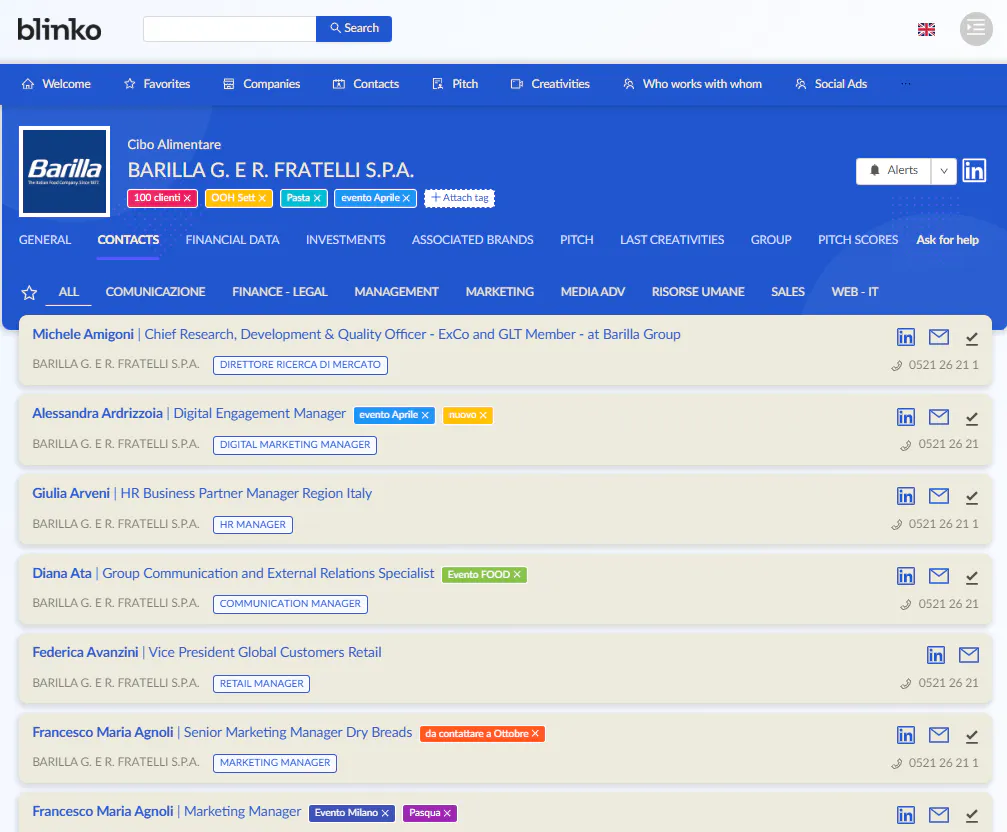Remove 'da contattare a Ottobre' tag
The image size is (1007, 832).
coord(535,734)
